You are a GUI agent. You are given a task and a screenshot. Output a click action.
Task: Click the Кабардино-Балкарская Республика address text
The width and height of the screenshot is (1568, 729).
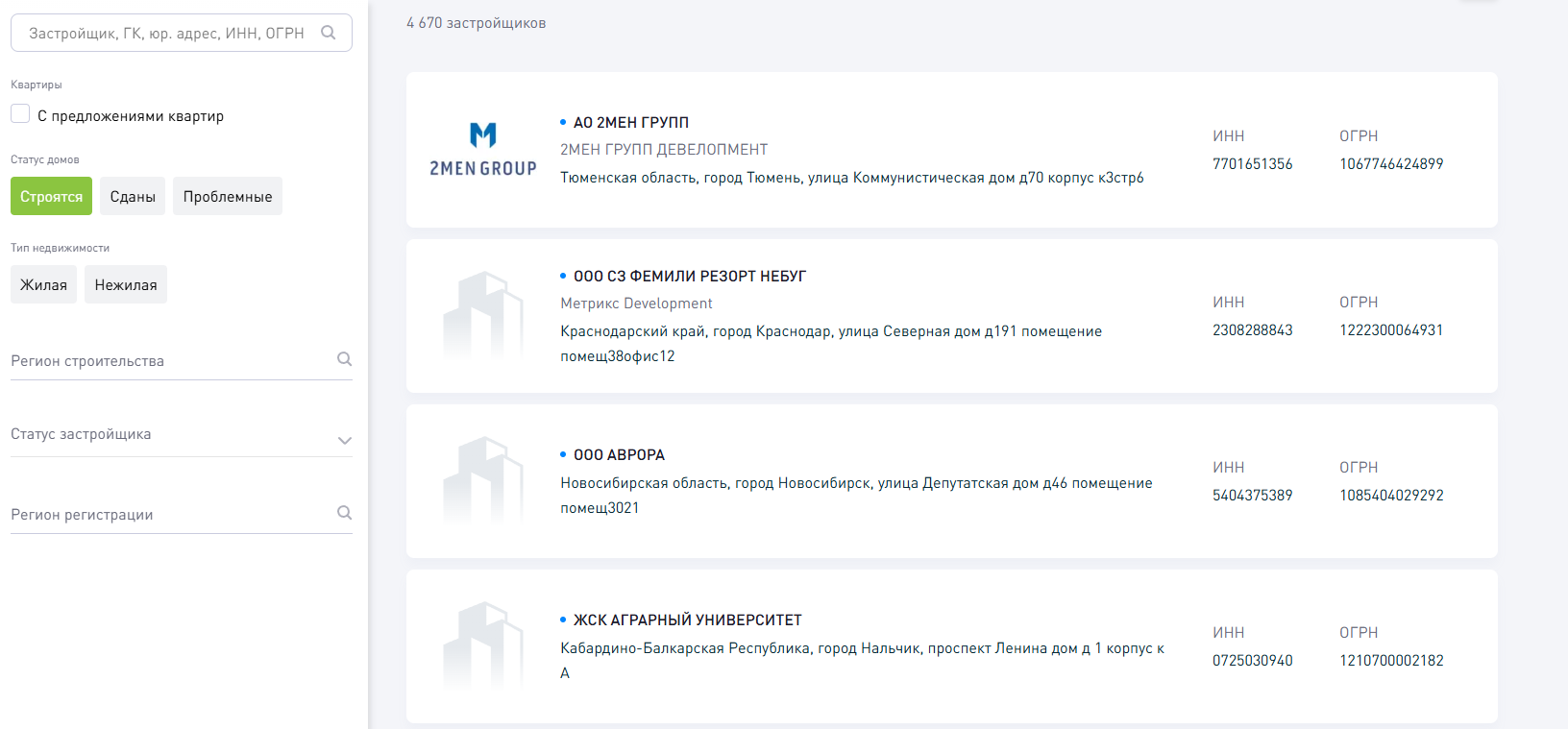coord(862,661)
